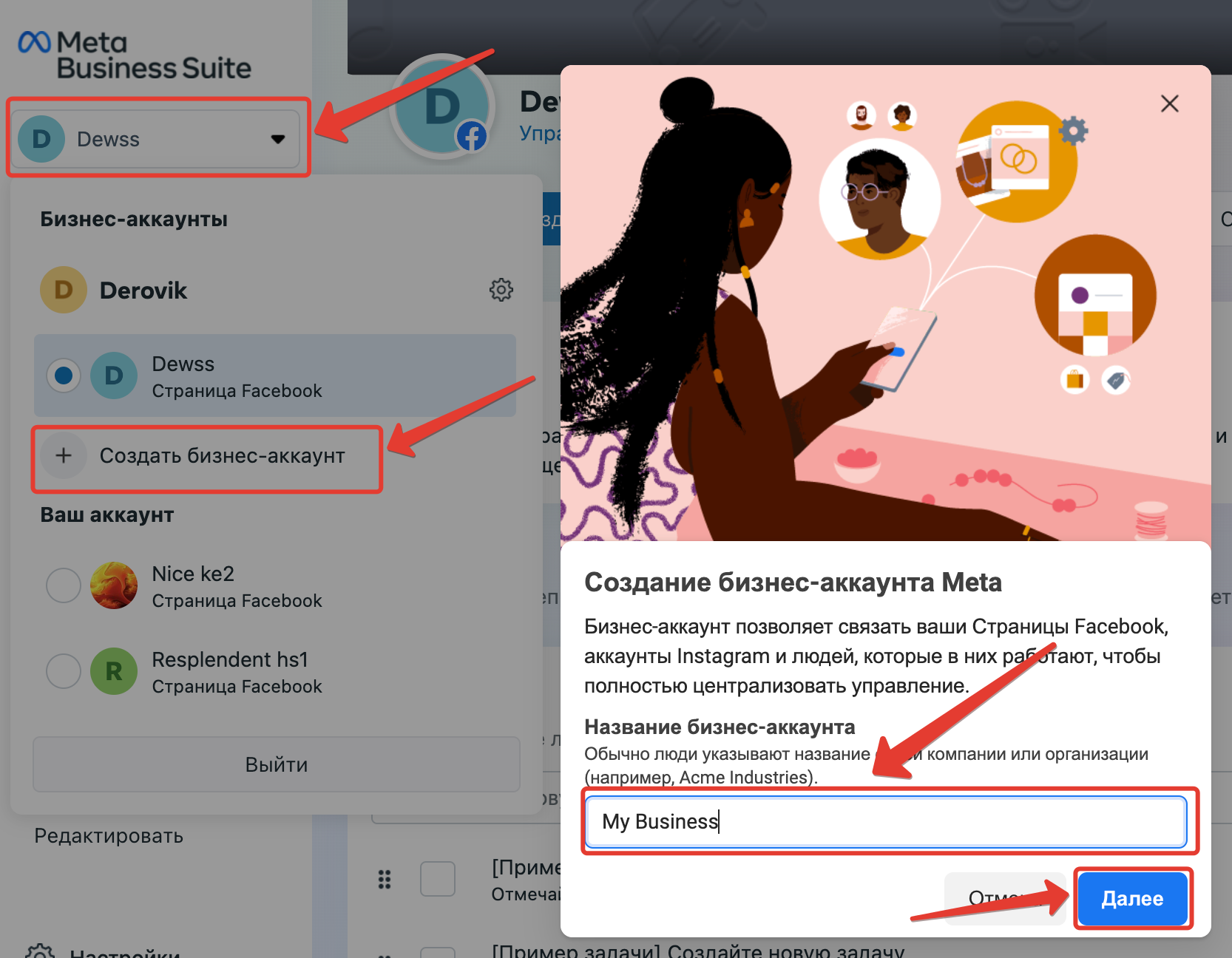Screen dimensions: 1232x958
Task: Open the gear settings for Derovik account
Action: pos(501,290)
